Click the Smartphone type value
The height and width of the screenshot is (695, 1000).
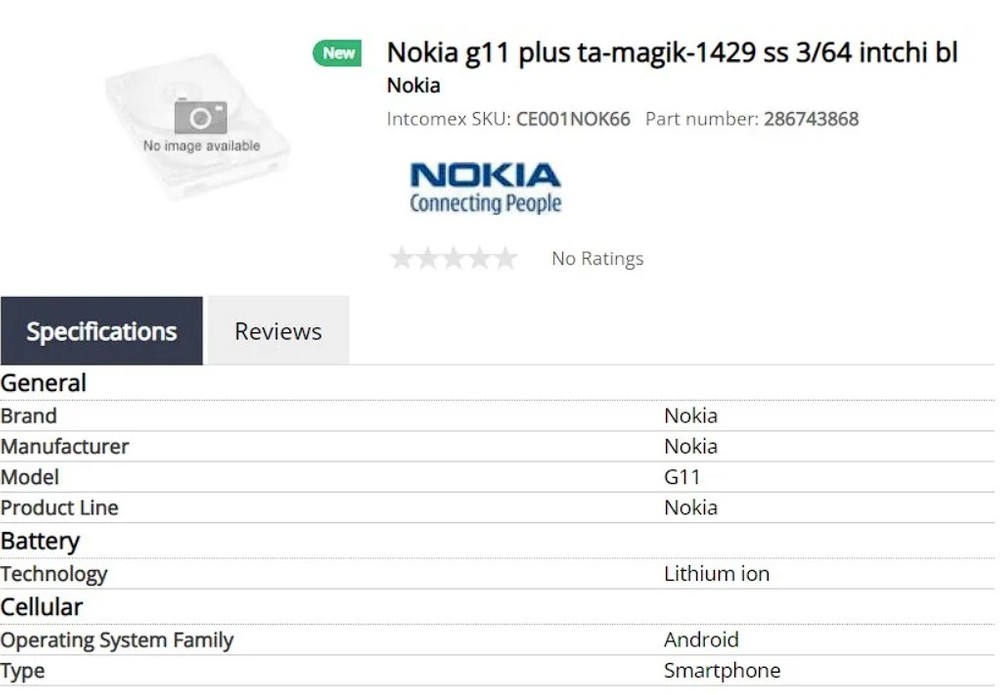click(721, 670)
